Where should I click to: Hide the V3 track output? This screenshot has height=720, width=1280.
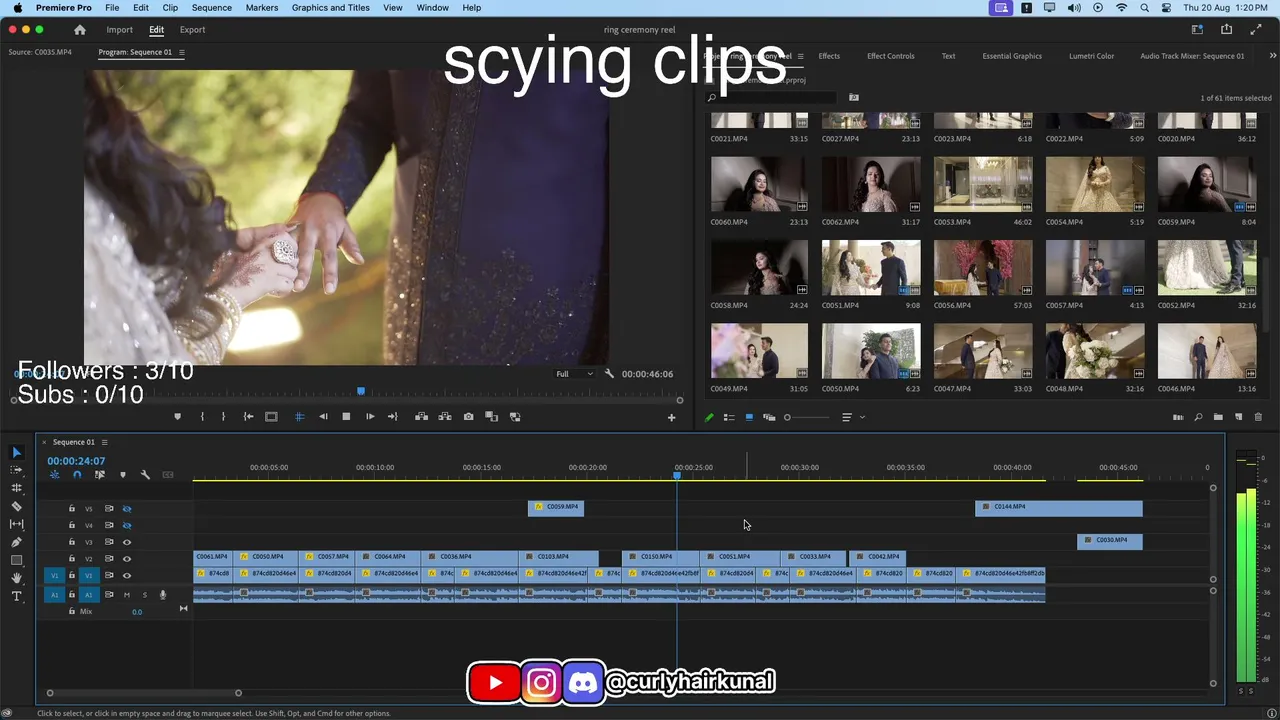click(x=127, y=542)
